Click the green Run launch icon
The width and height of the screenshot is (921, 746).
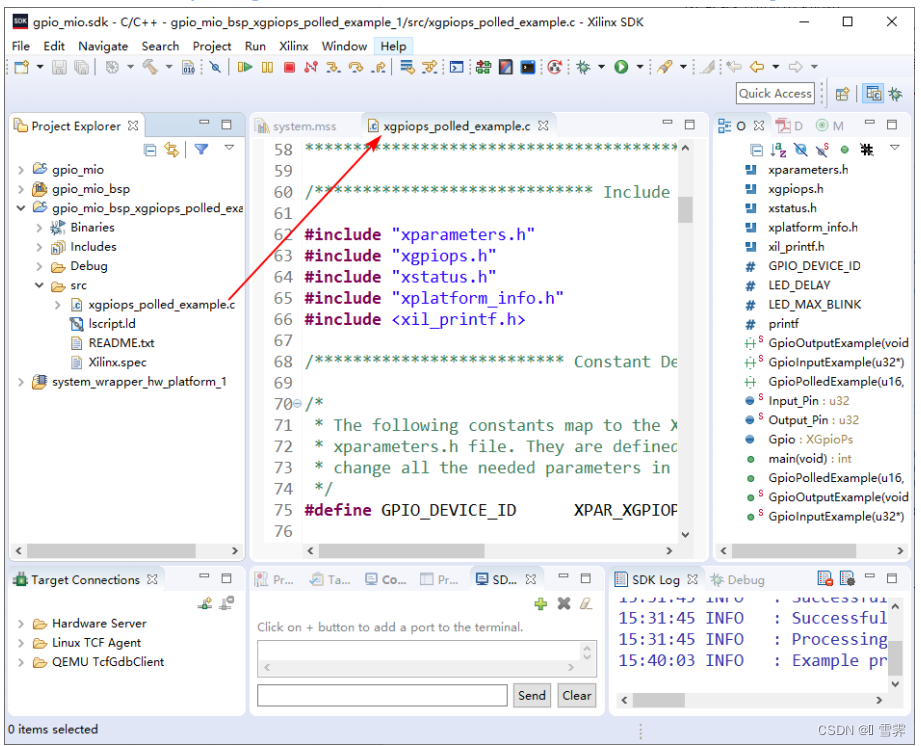tap(621, 67)
